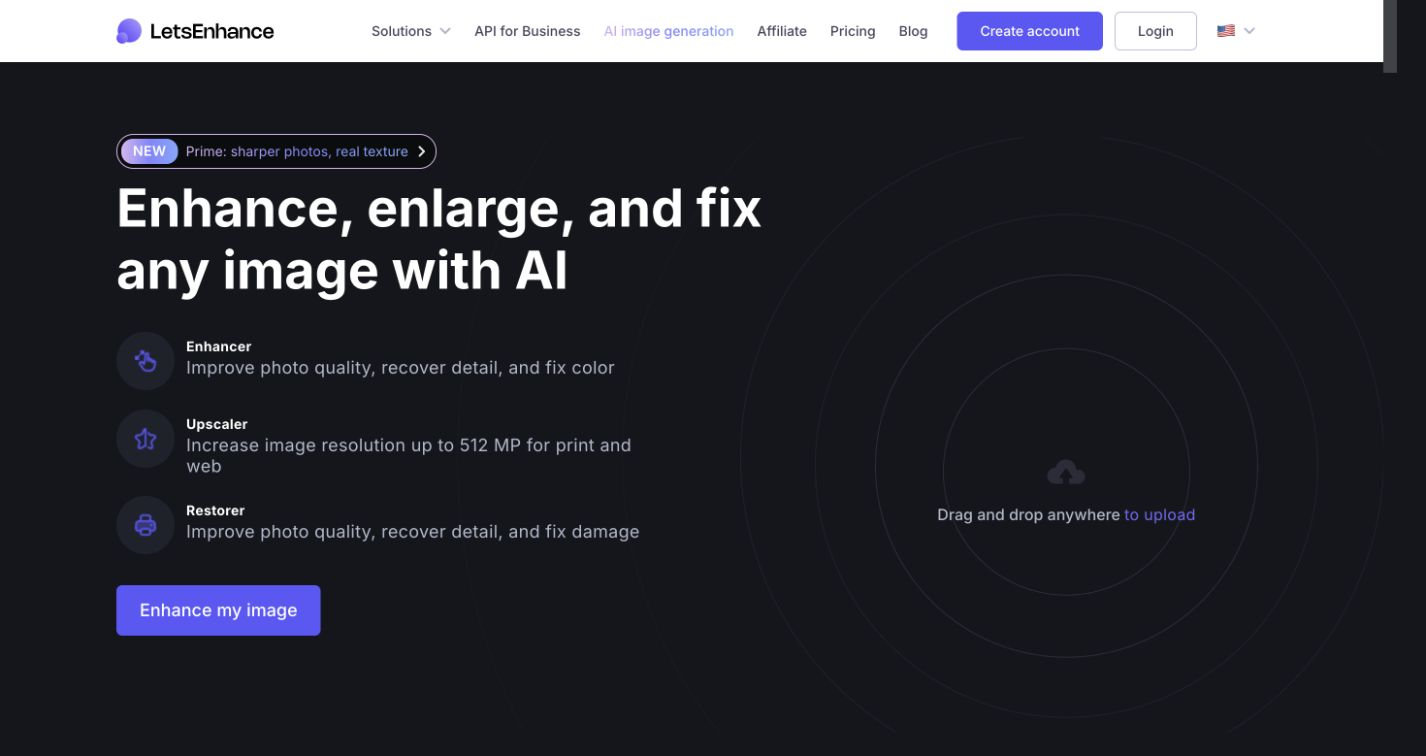Image resolution: width=1426 pixels, height=756 pixels.
Task: Visit the Blog link
Action: pyautogui.click(x=913, y=31)
